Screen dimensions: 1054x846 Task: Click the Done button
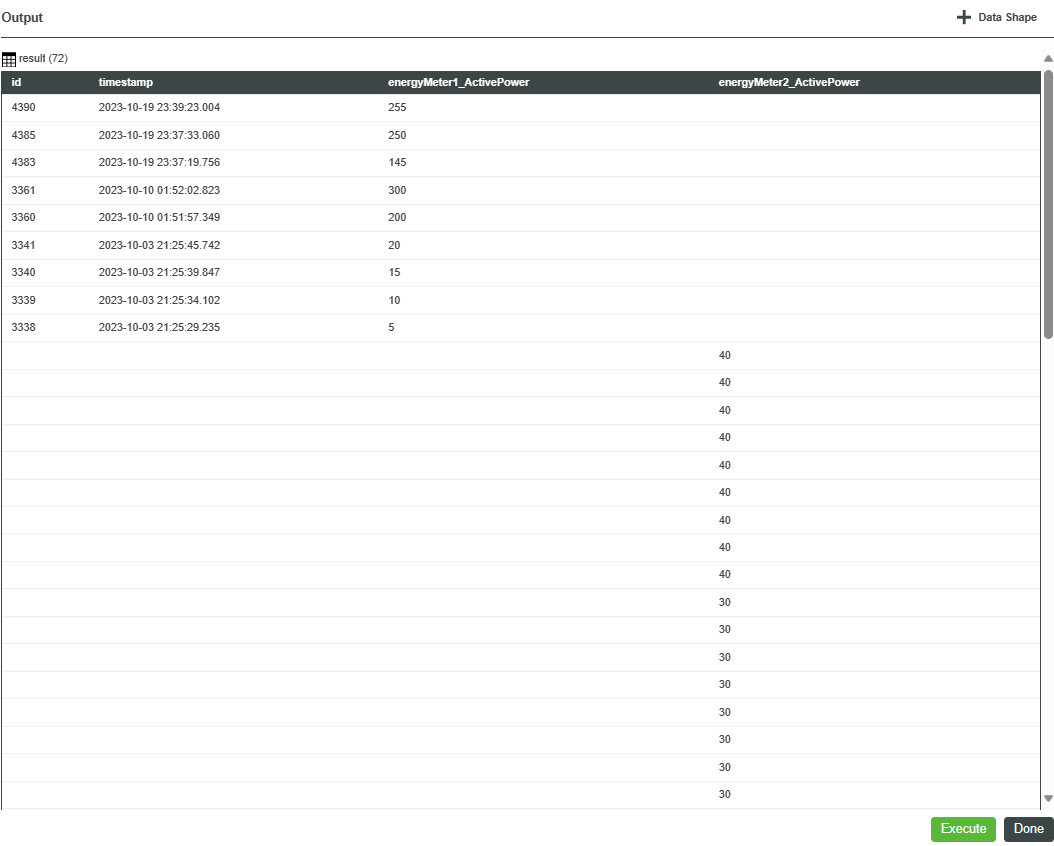(x=1028, y=829)
